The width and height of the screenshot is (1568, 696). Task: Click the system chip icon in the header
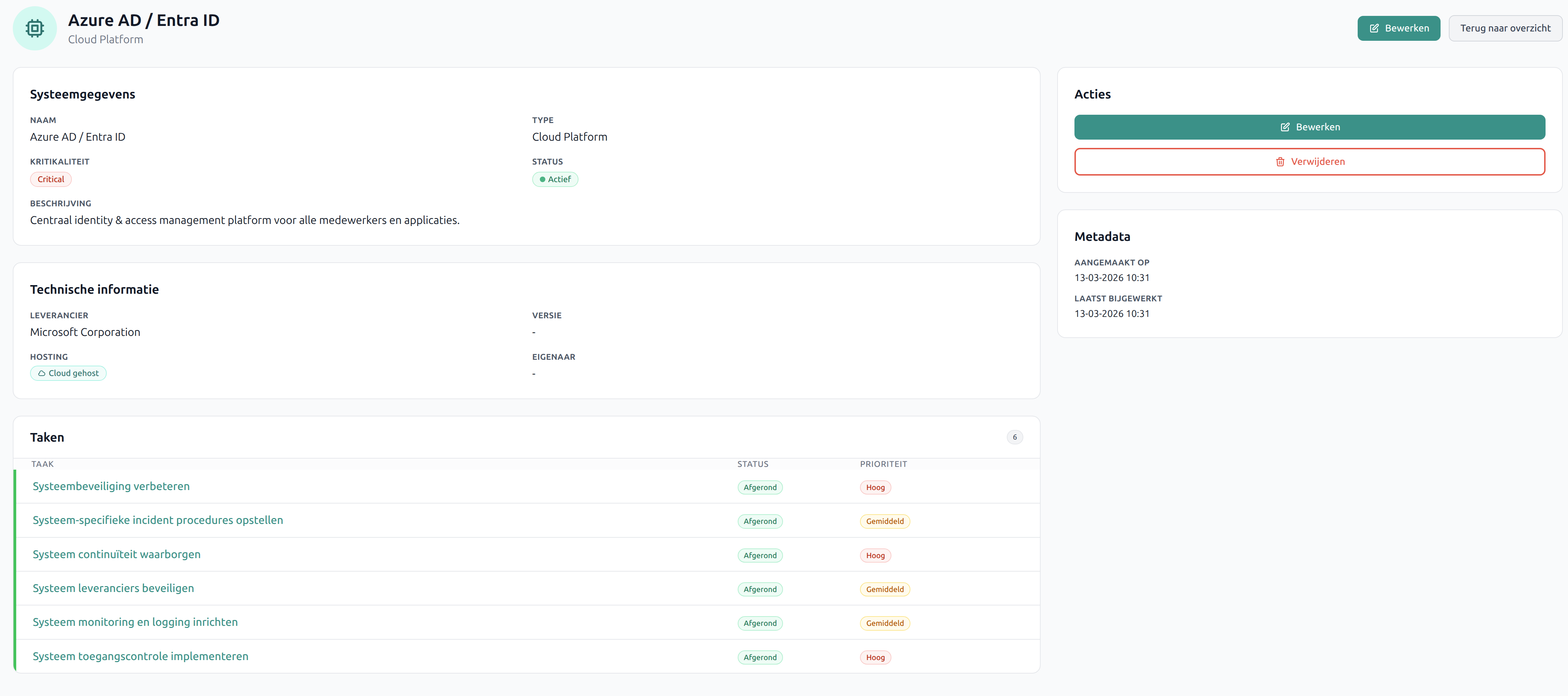coord(35,28)
